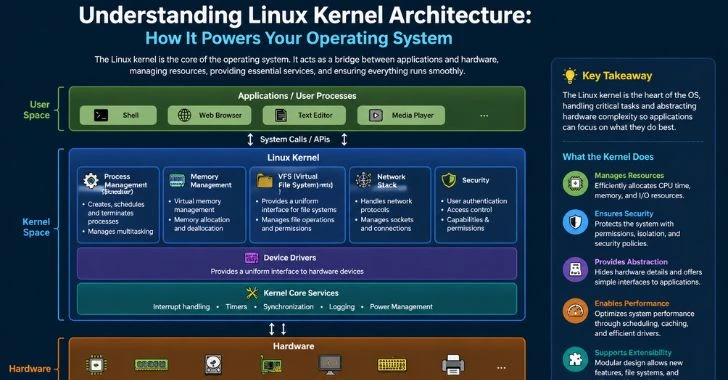The height and width of the screenshot is (380, 728).
Task: Click the Supports Extensibility heading
Action: coord(633,353)
